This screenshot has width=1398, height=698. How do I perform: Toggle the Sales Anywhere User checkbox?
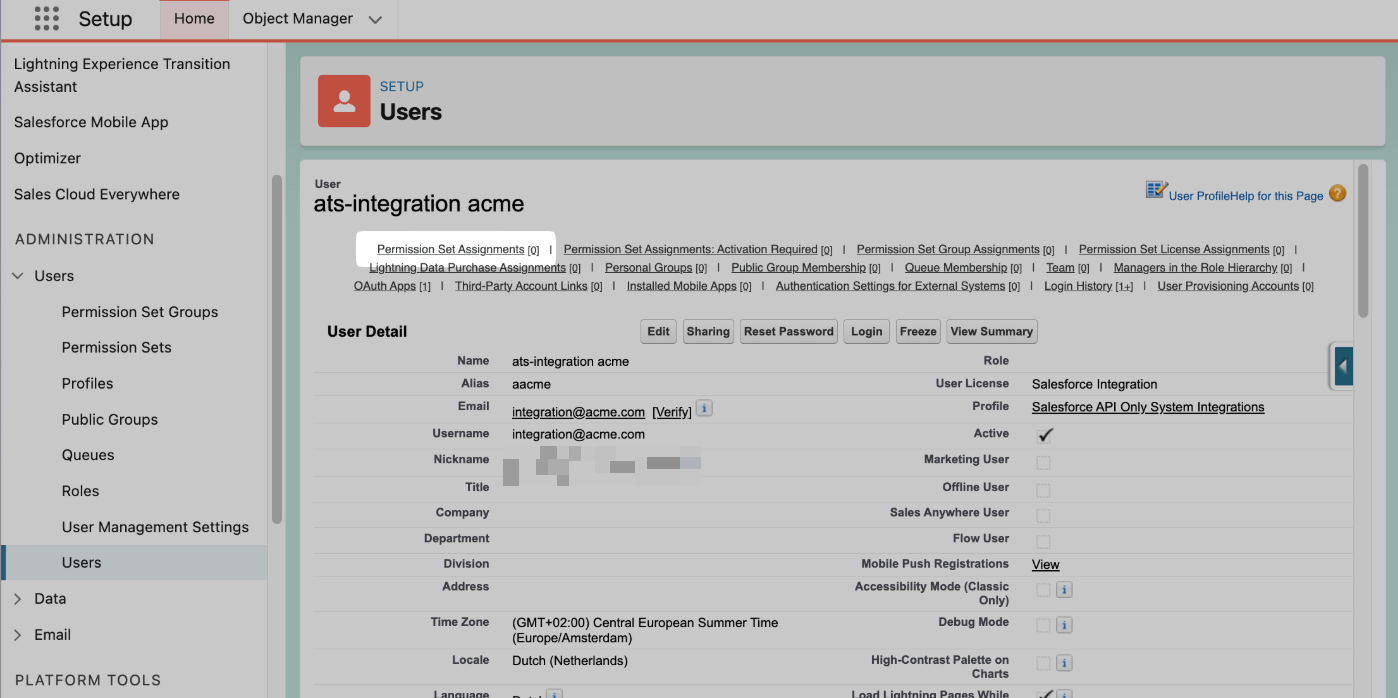point(1043,516)
